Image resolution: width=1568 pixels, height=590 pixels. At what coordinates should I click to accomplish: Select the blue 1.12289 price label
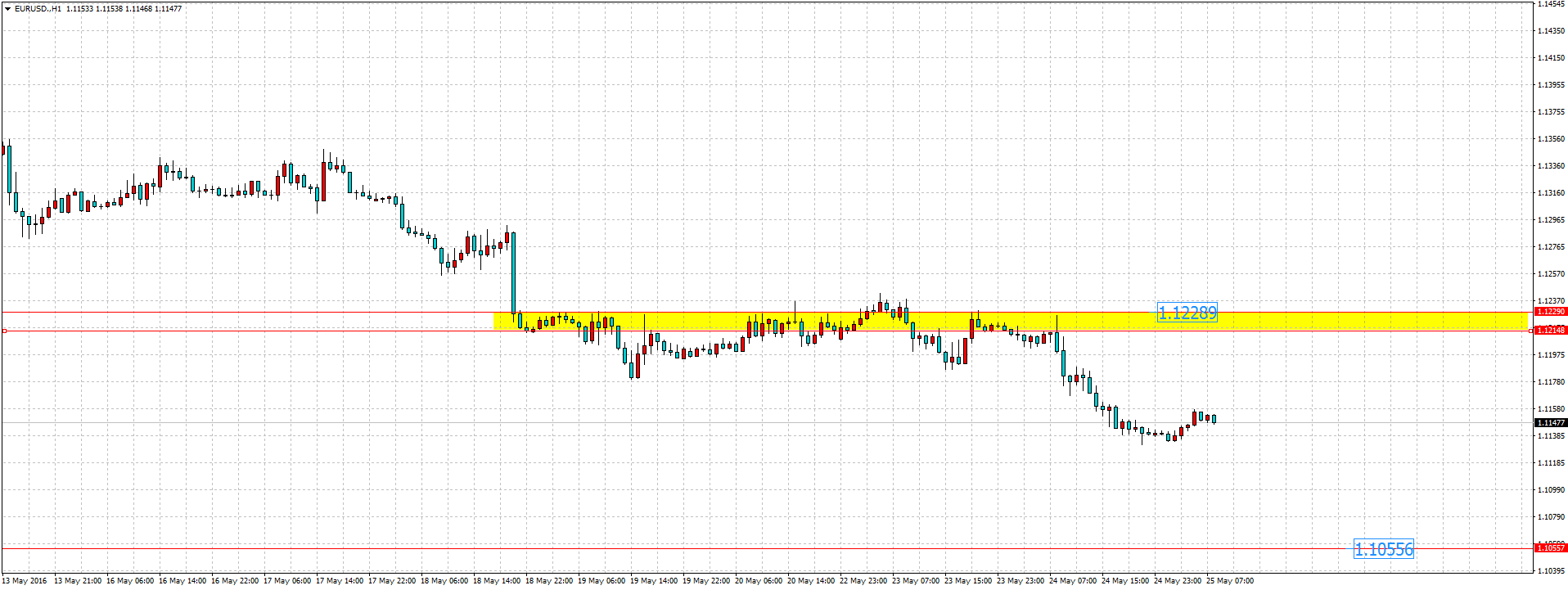tap(1187, 313)
